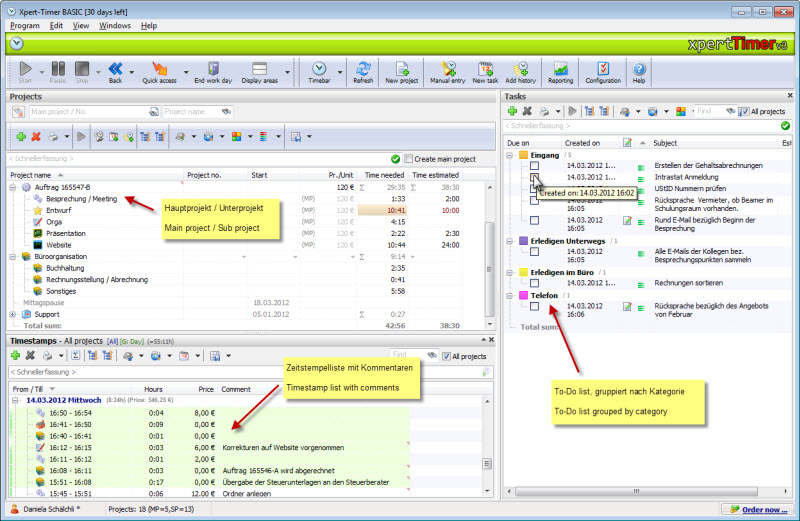The height and width of the screenshot is (521, 800).
Task: Open the Manual entry tool
Action: (x=447, y=72)
